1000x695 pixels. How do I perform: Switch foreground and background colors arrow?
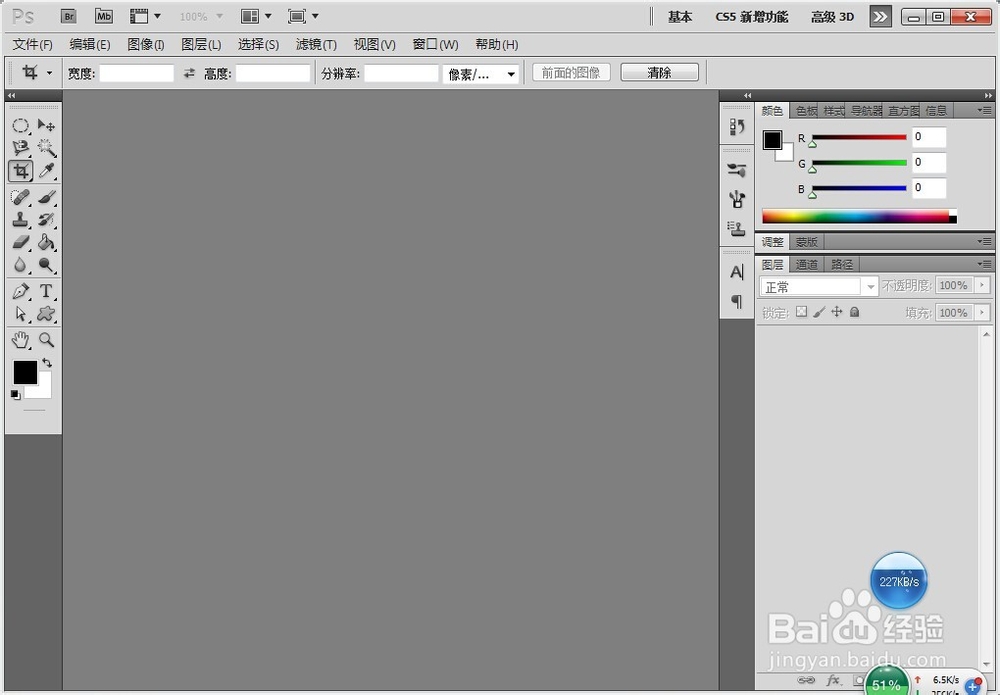(x=47, y=363)
